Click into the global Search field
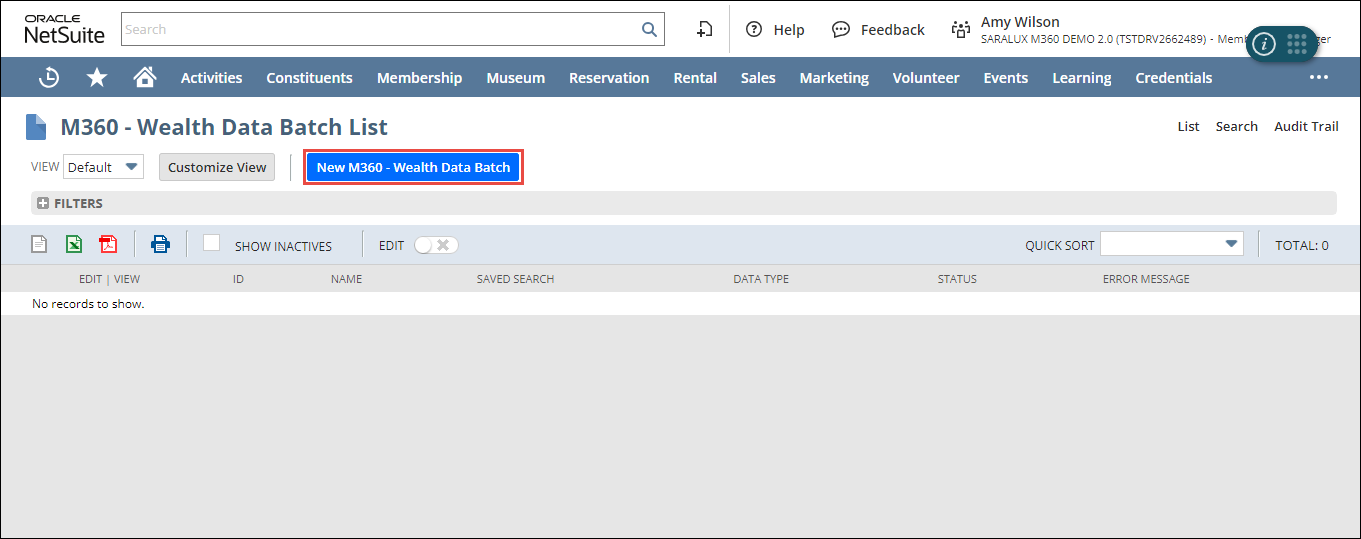The height and width of the screenshot is (539, 1361). click(380, 29)
